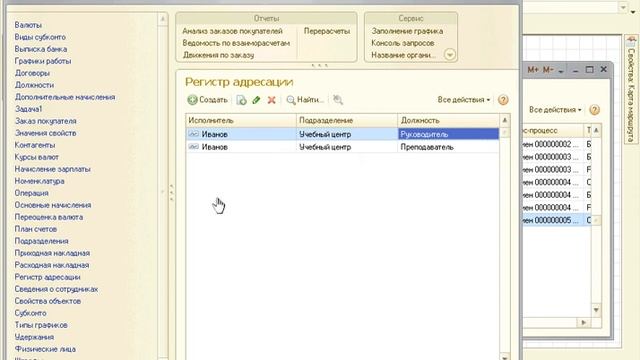
Task: Open Все действия menu in Регистр адресации
Action: 464,100
